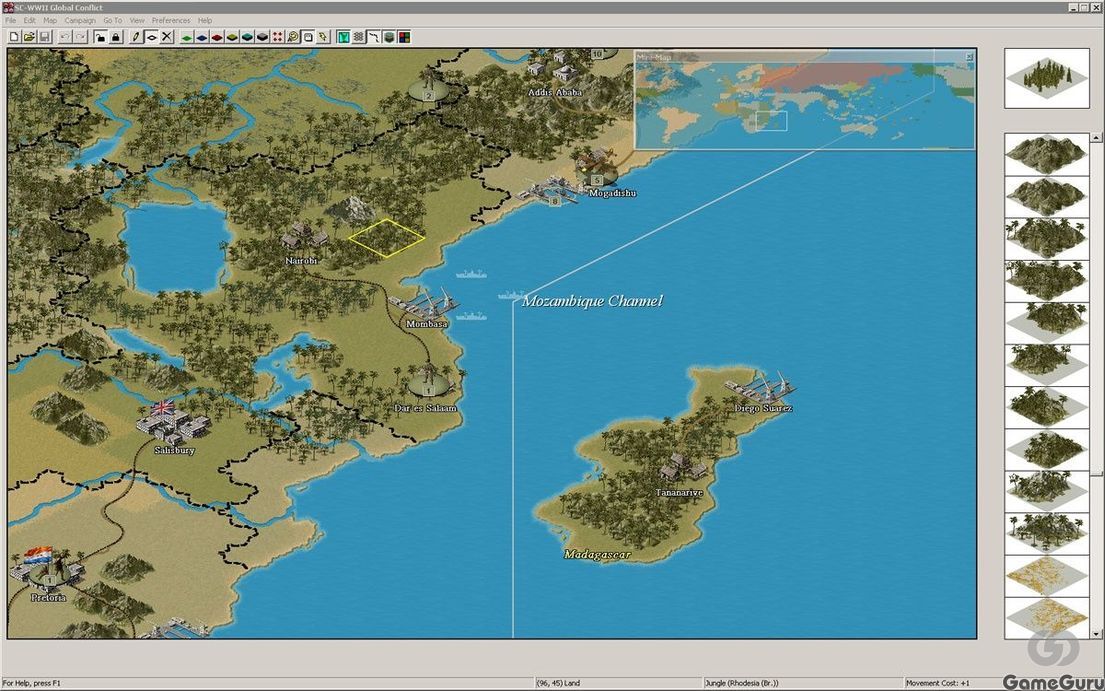Viewport: 1105px width, 691px height.
Task: Click the Tananarive town label
Action: click(679, 493)
